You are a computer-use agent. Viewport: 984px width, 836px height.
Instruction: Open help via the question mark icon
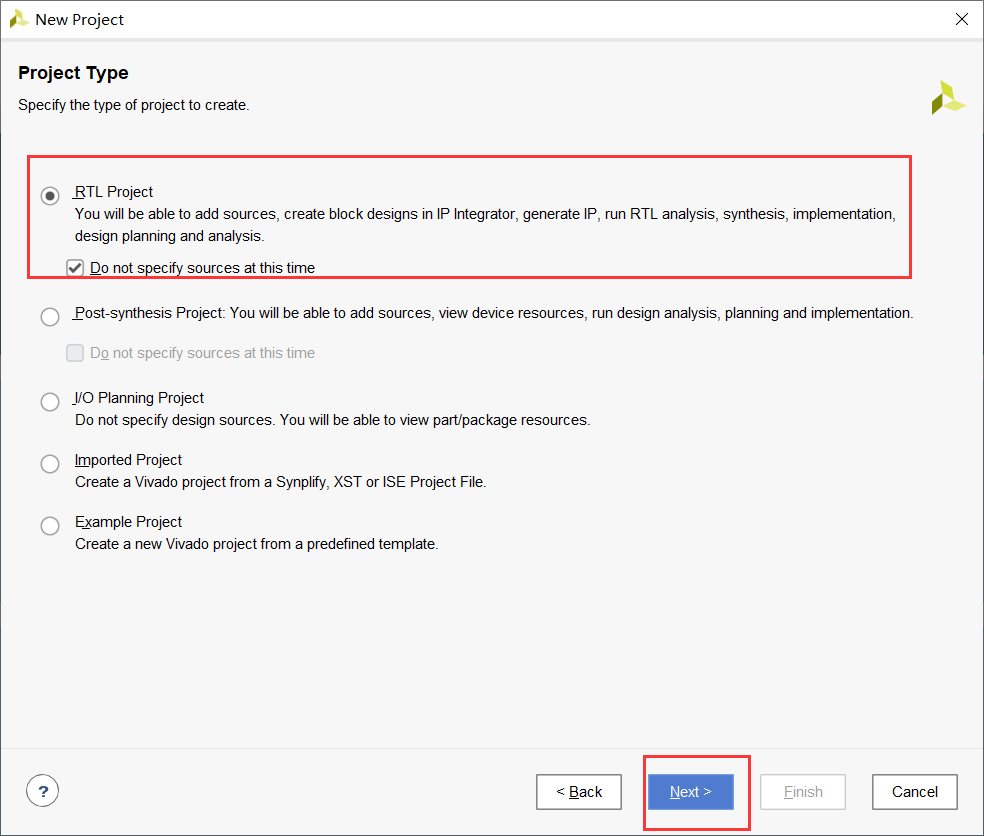43,791
